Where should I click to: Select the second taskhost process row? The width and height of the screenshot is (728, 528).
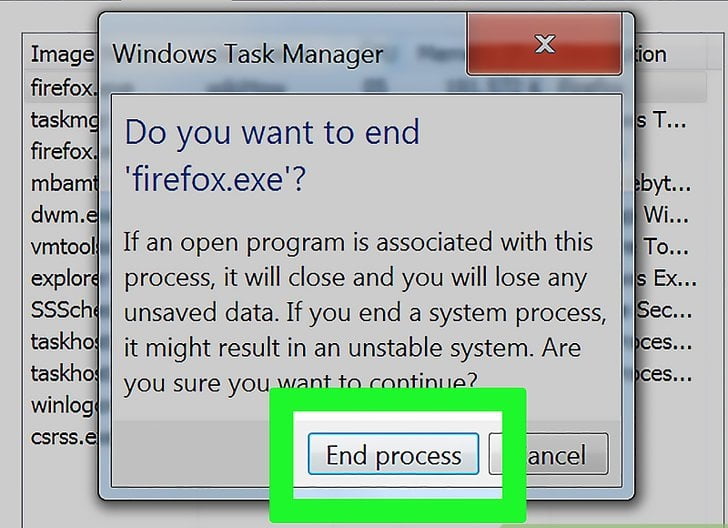[x=64, y=373]
